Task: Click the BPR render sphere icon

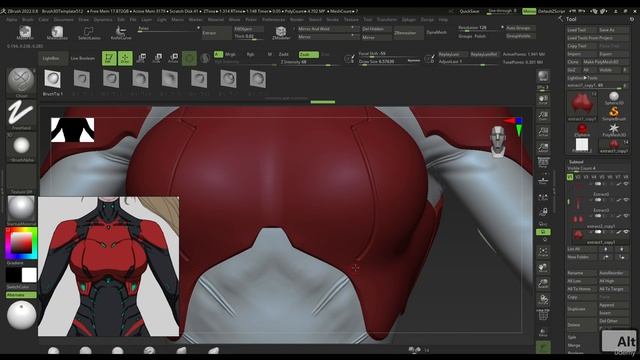Action: [543, 76]
